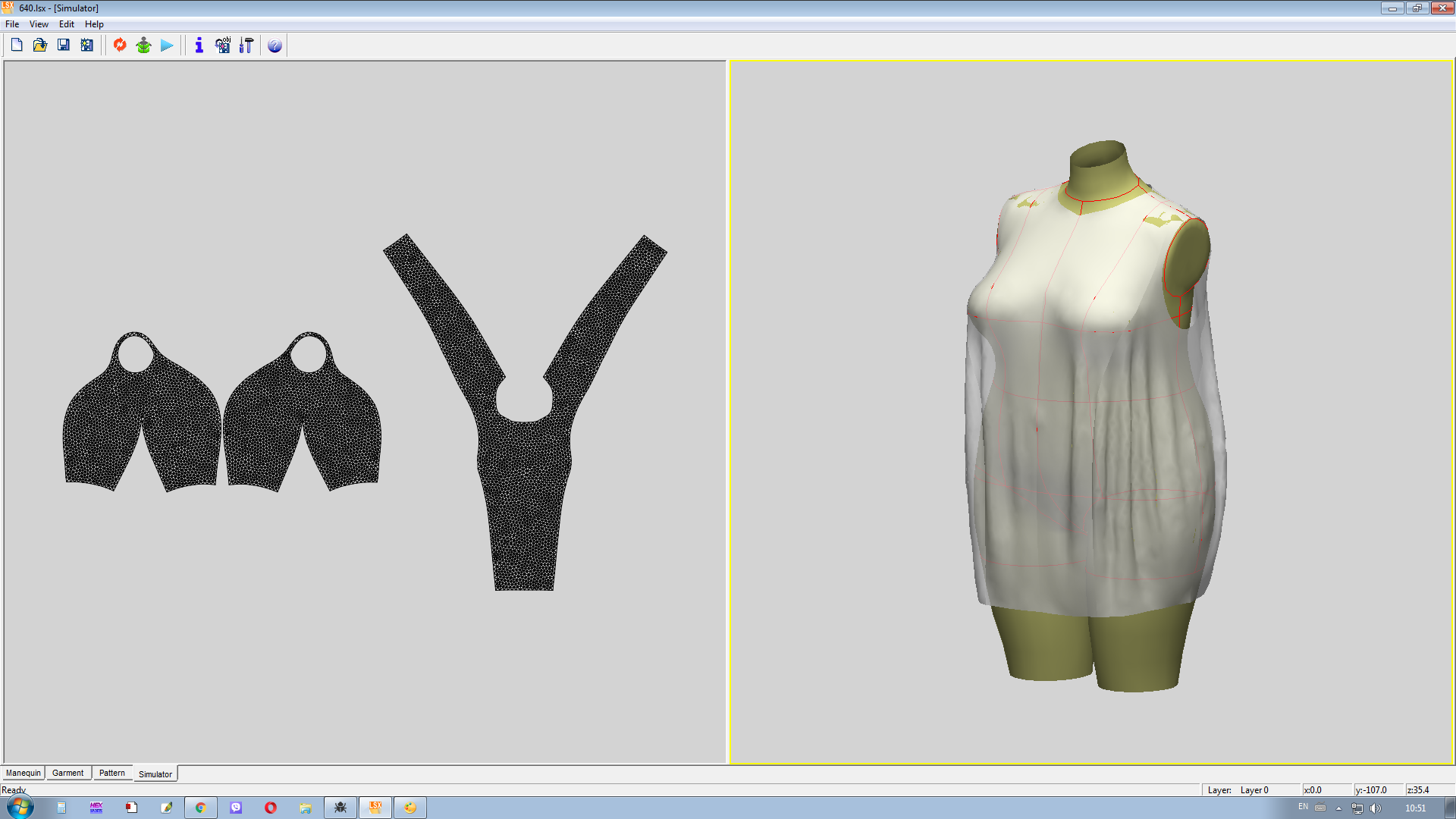Click the export obj icon
The image size is (1456, 819).
pyautogui.click(x=222, y=45)
